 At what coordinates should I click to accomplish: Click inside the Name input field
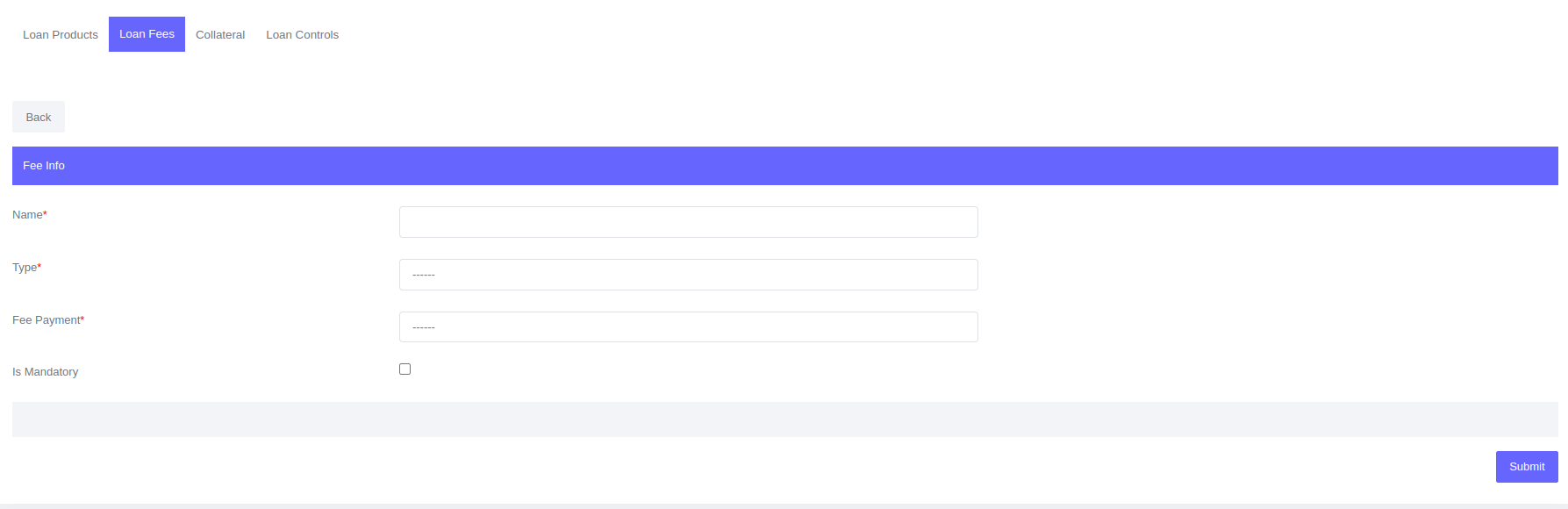click(688, 221)
